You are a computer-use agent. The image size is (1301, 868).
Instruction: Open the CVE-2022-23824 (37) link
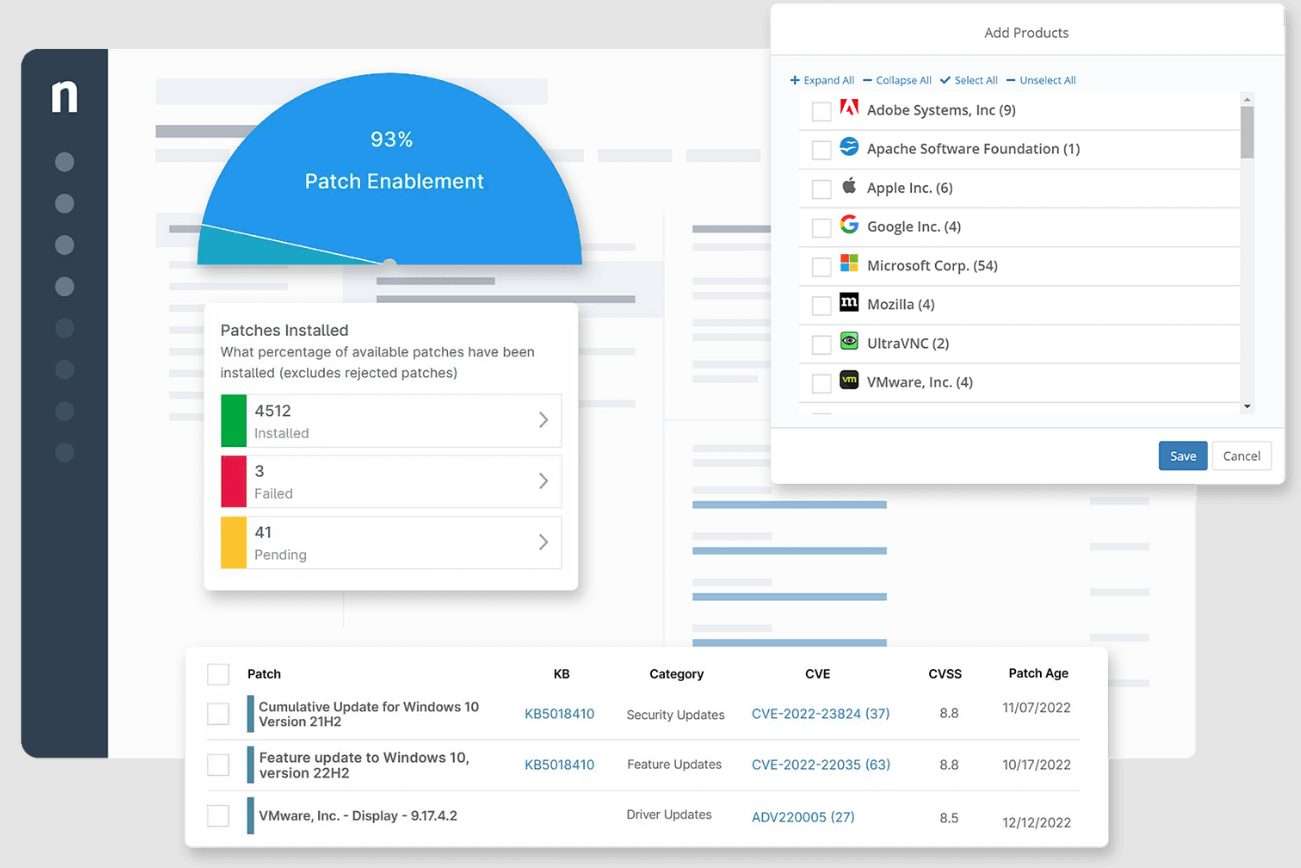point(821,714)
